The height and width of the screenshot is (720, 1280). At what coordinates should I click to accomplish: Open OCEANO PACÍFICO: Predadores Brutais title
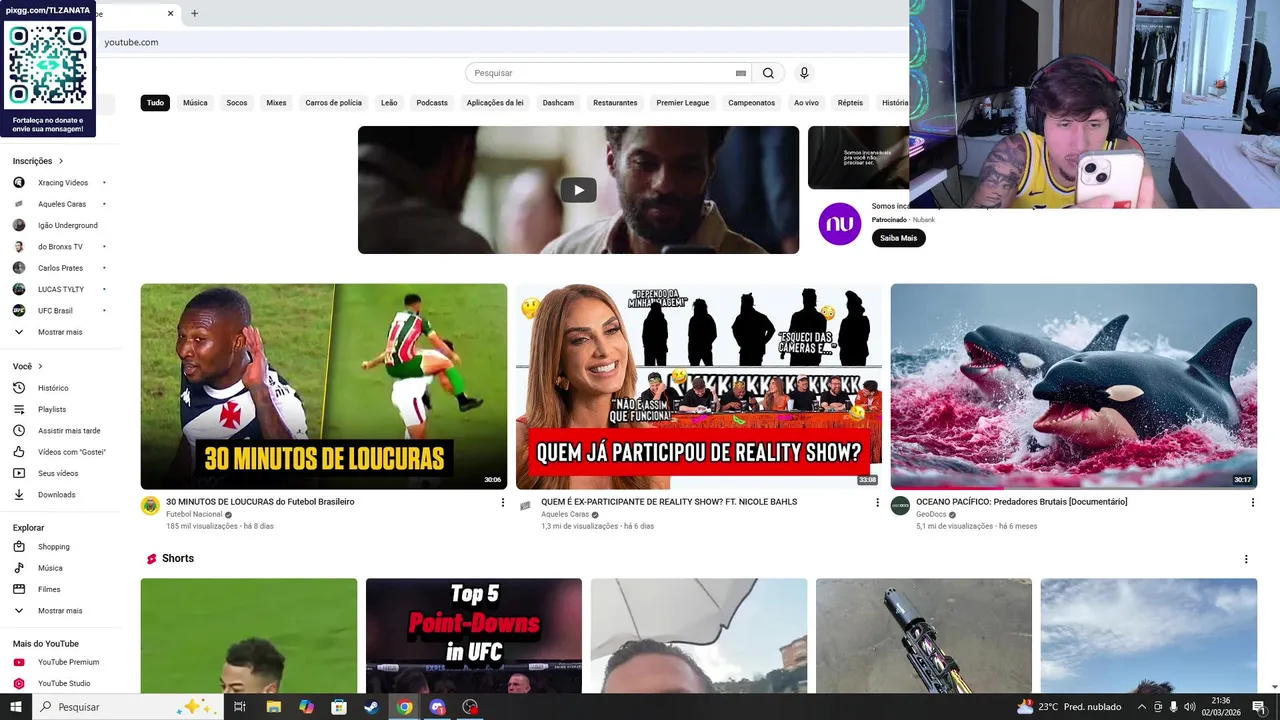1022,502
